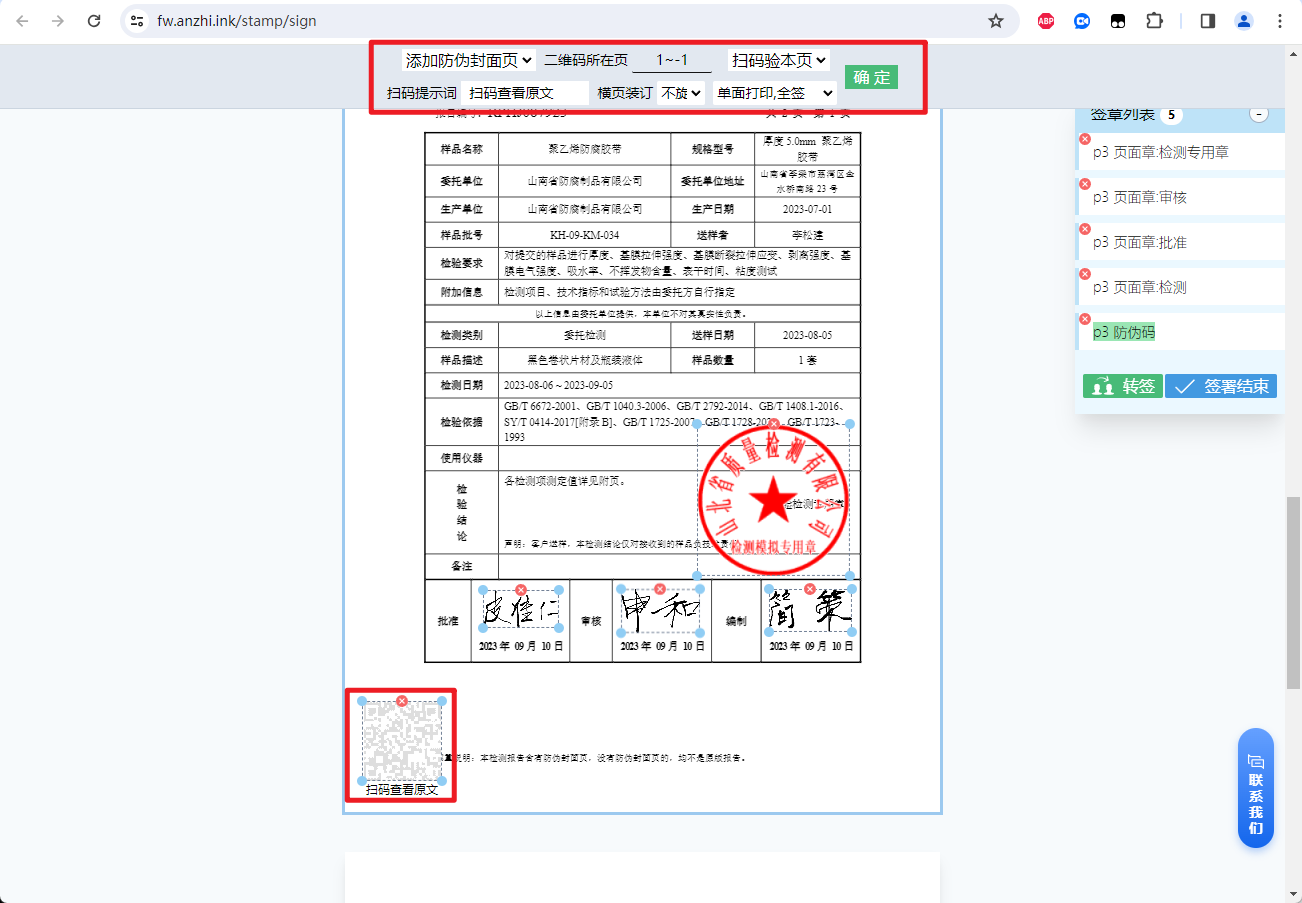Image resolution: width=1302 pixels, height=903 pixels.
Task: Delete the p3 页面章:审核 item from the list
Action: 1084,183
